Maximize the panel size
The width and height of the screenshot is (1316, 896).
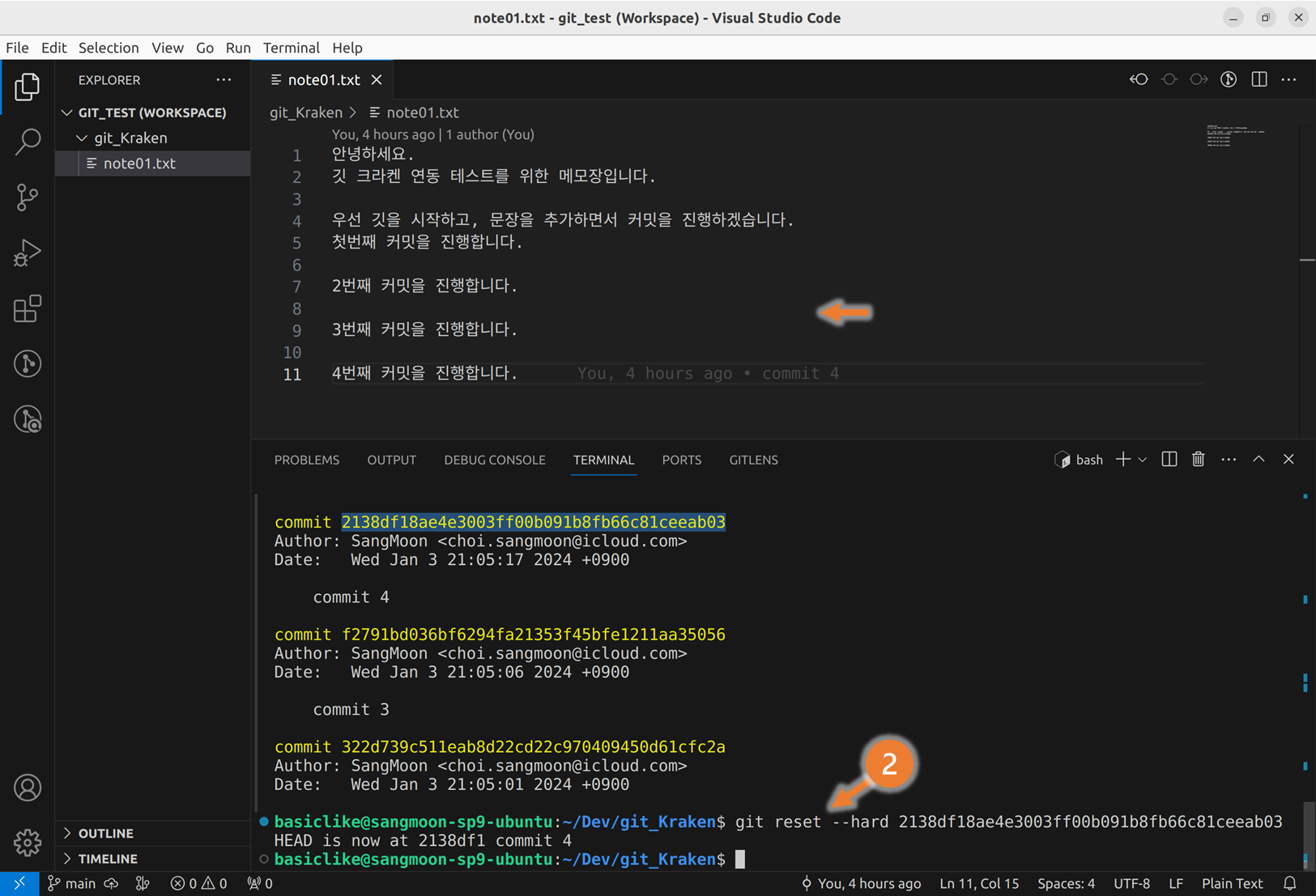coord(1259,459)
